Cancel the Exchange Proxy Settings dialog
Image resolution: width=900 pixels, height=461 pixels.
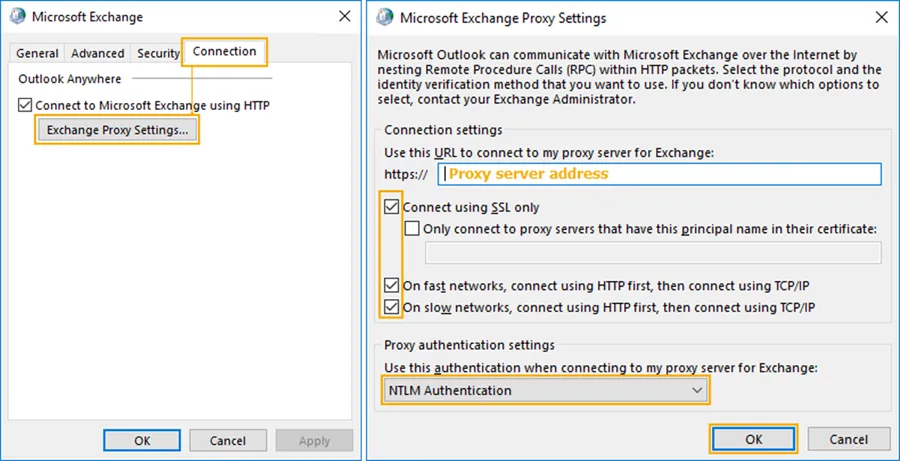(x=847, y=439)
